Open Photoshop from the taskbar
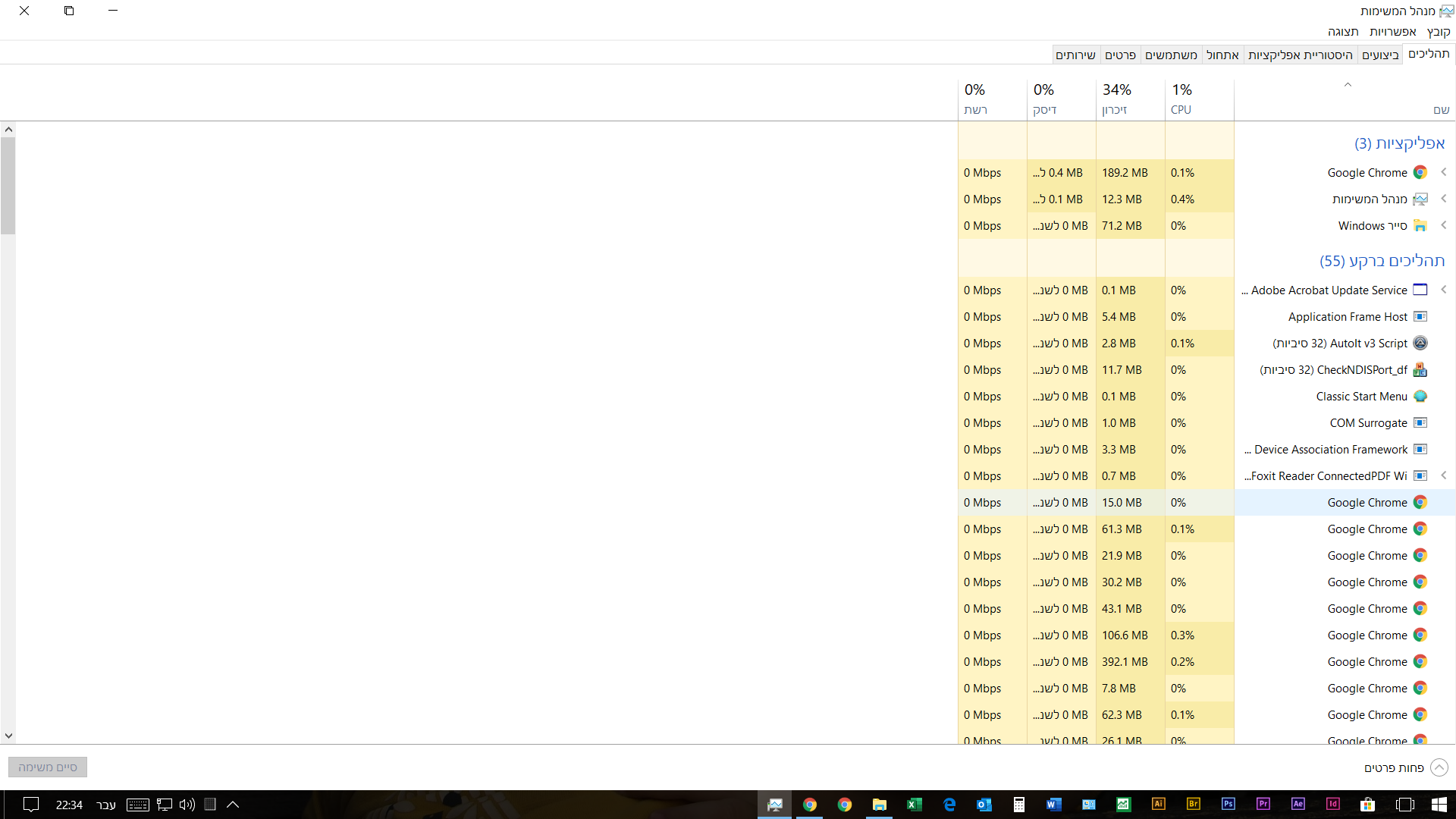 pos(1228,805)
